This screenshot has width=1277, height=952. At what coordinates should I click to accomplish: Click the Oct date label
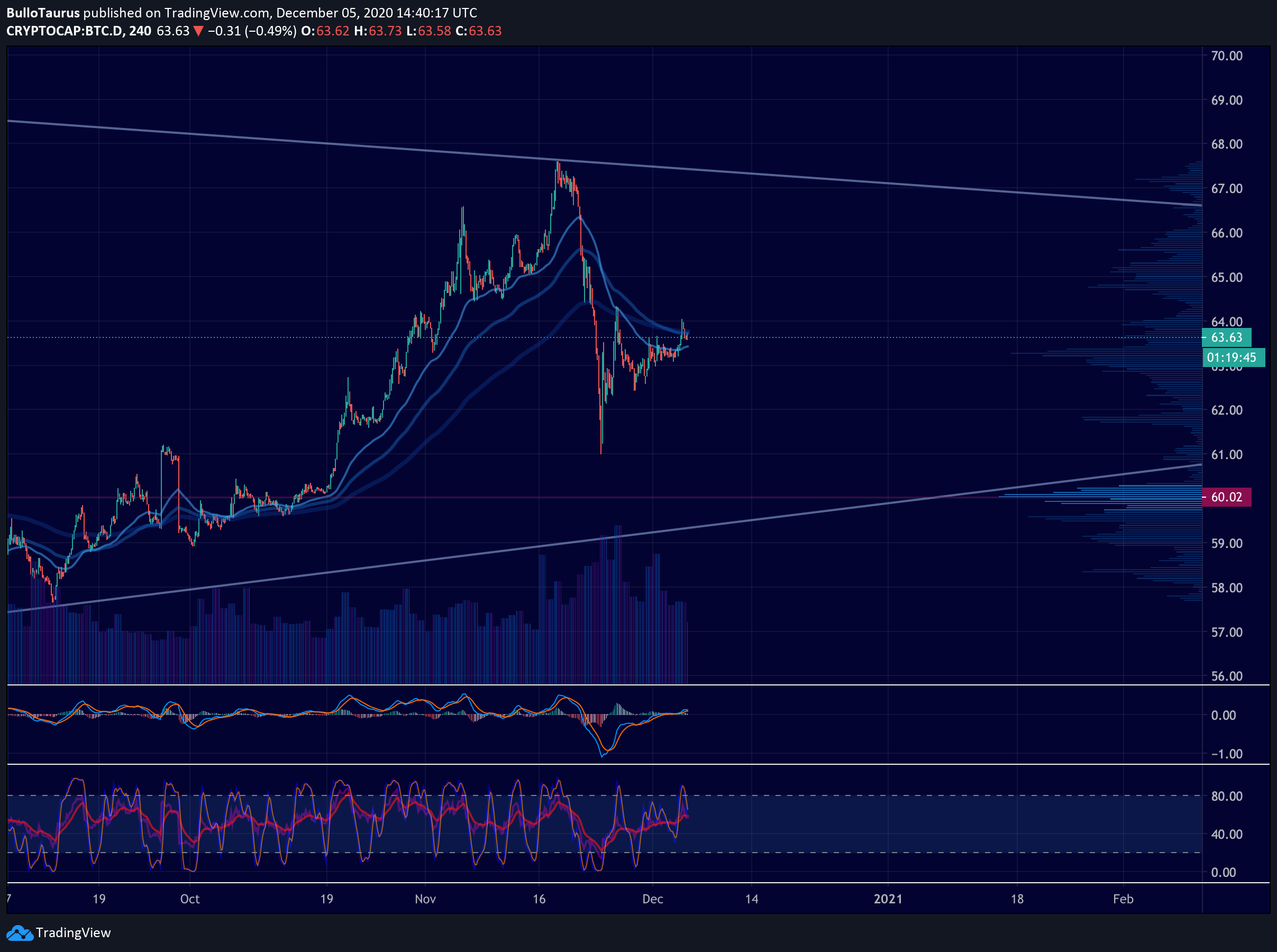(189, 899)
